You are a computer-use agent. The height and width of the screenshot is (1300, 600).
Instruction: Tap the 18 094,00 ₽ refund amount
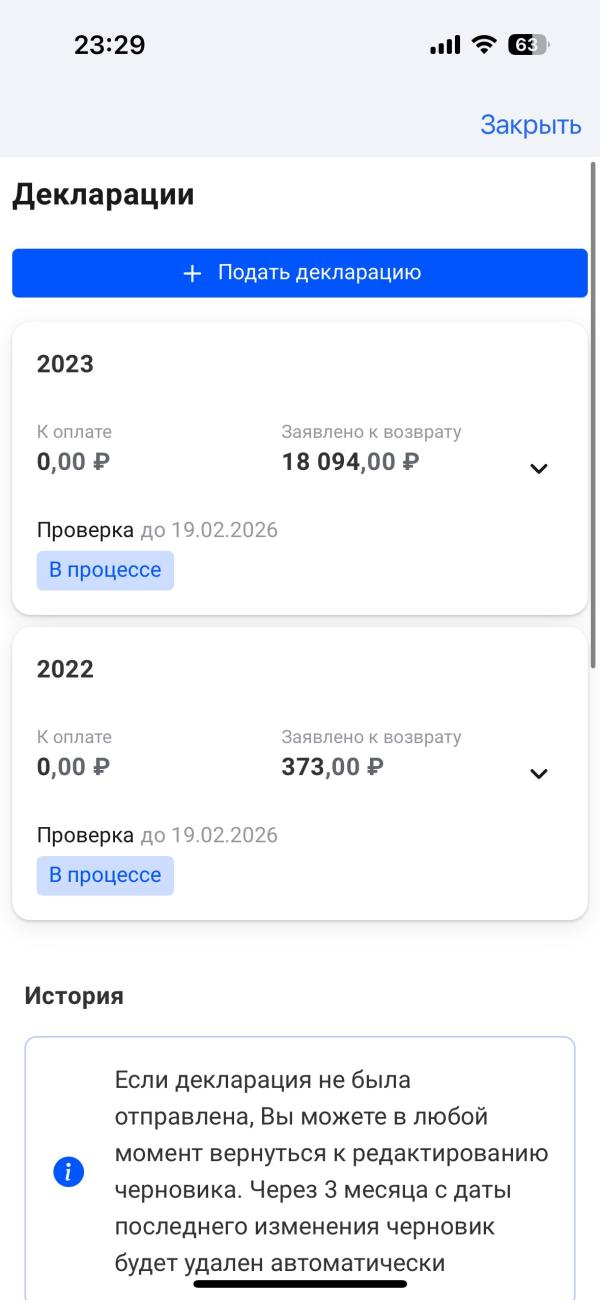tap(350, 462)
